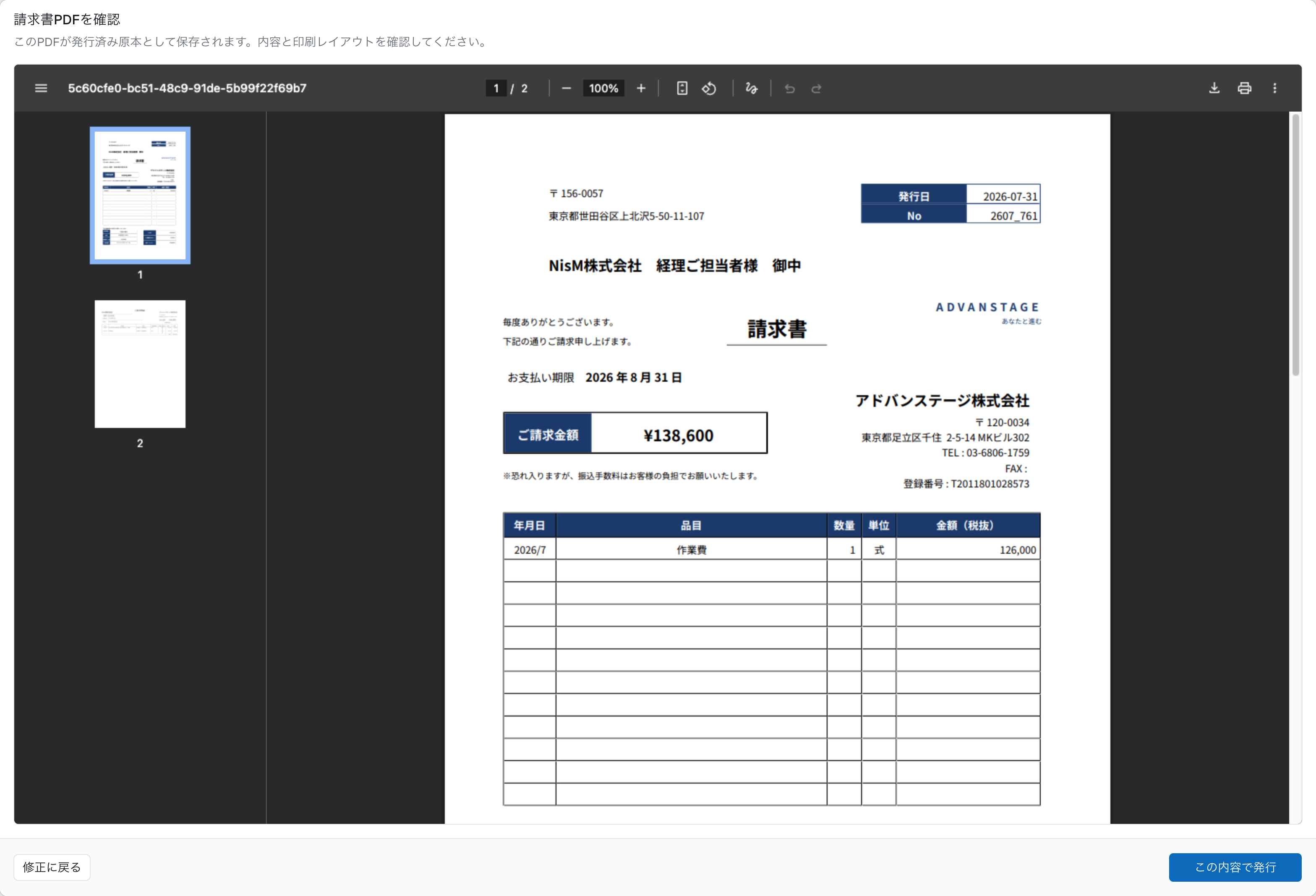
Task: Click the 100% zoom level field
Action: [x=603, y=88]
